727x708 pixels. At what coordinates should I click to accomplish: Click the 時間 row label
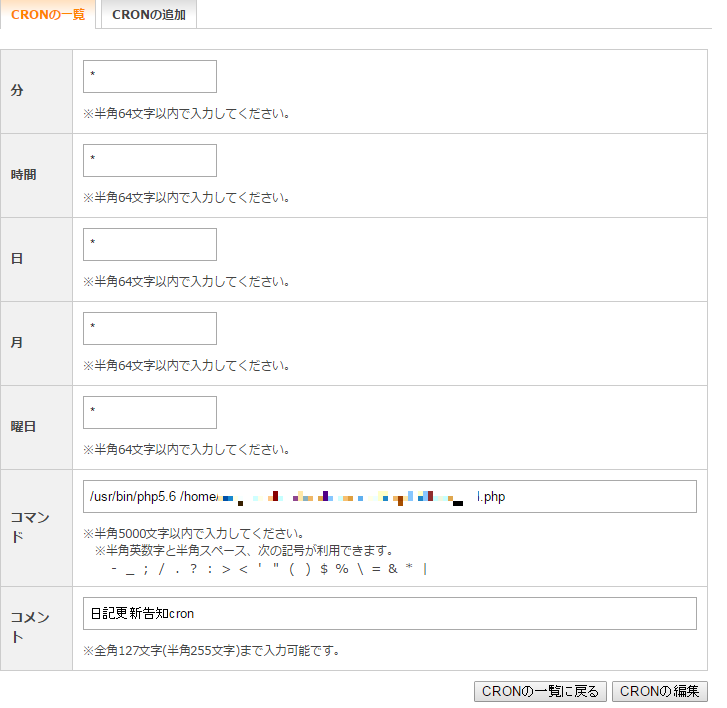(23, 175)
